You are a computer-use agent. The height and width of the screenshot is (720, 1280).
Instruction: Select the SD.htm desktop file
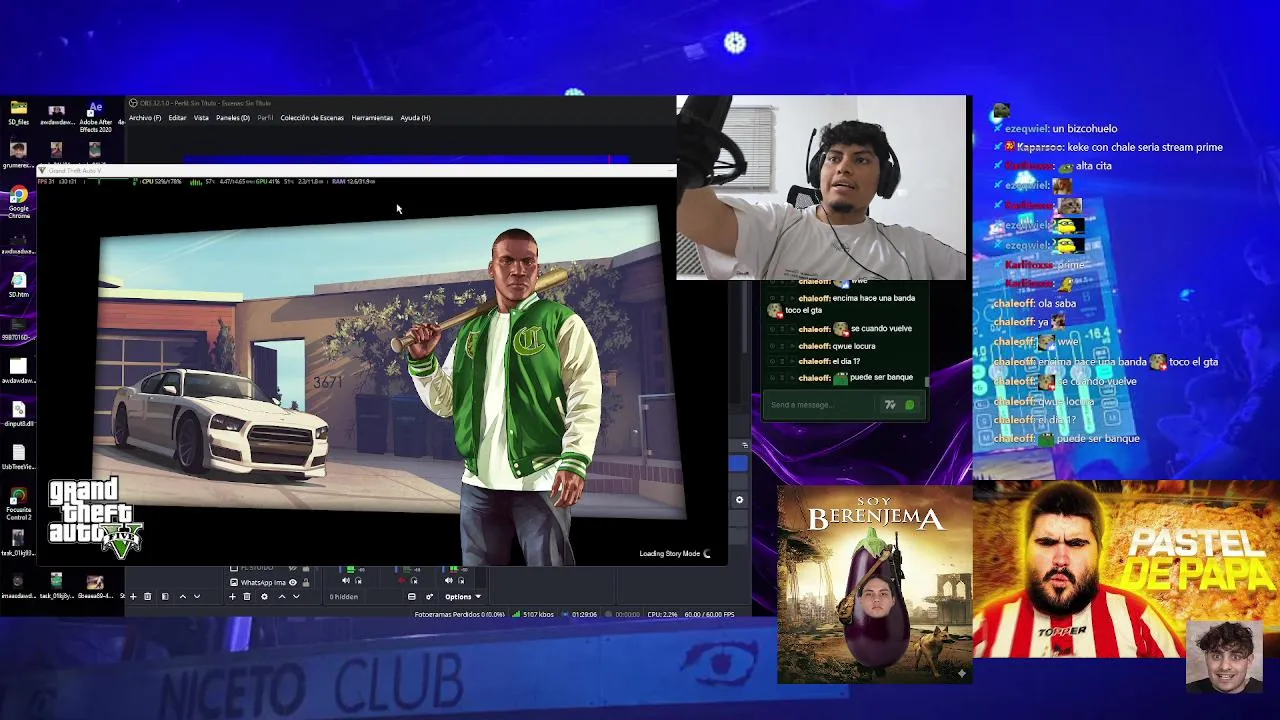click(x=19, y=285)
